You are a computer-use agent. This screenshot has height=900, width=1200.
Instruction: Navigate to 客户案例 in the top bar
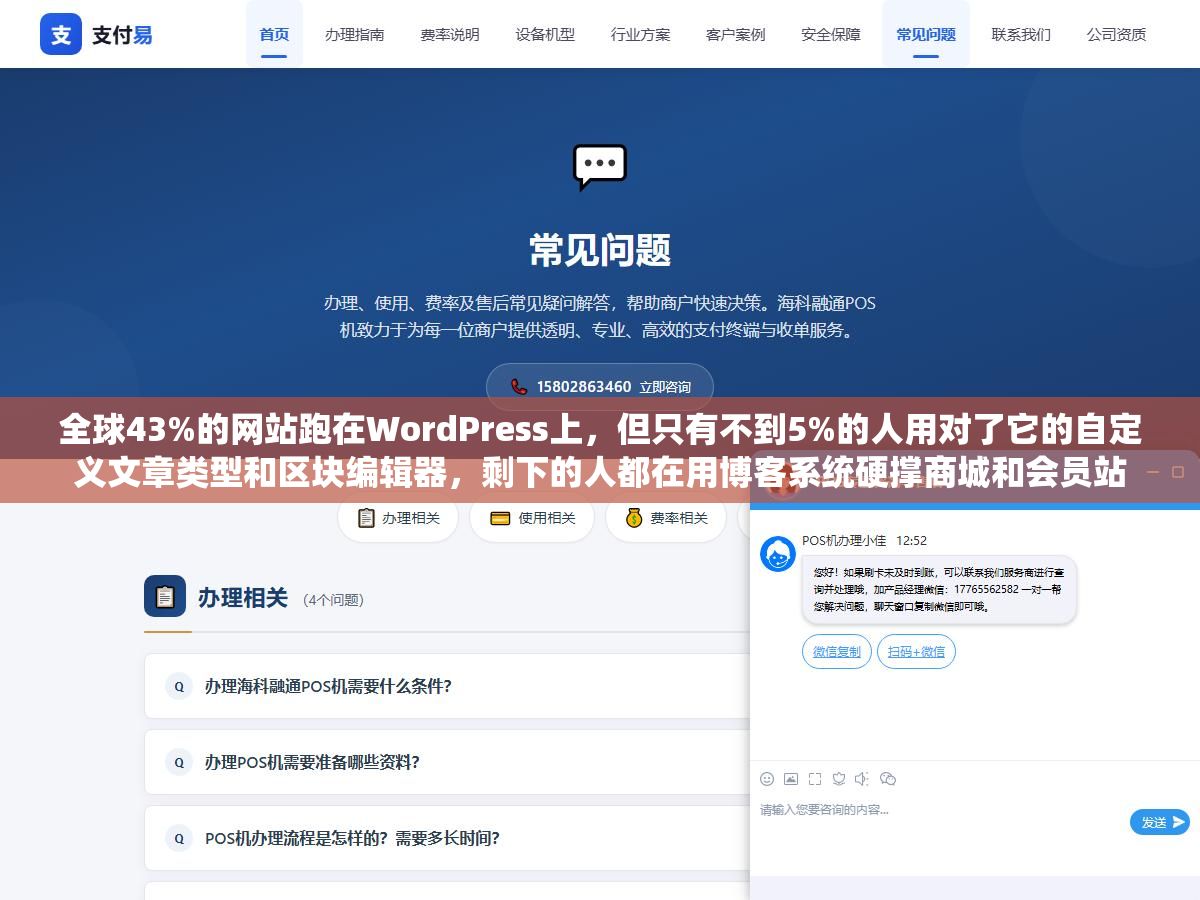coord(736,34)
